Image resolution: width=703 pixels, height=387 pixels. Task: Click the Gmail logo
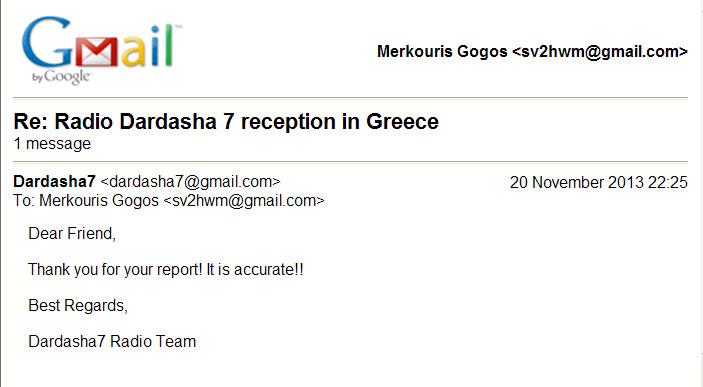[x=102, y=50]
